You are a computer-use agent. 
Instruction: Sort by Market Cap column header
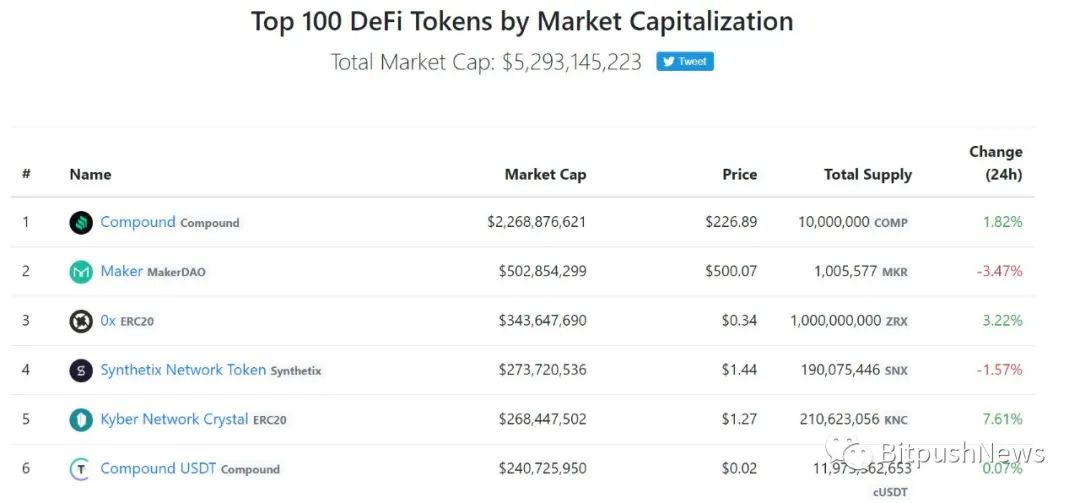[545, 174]
